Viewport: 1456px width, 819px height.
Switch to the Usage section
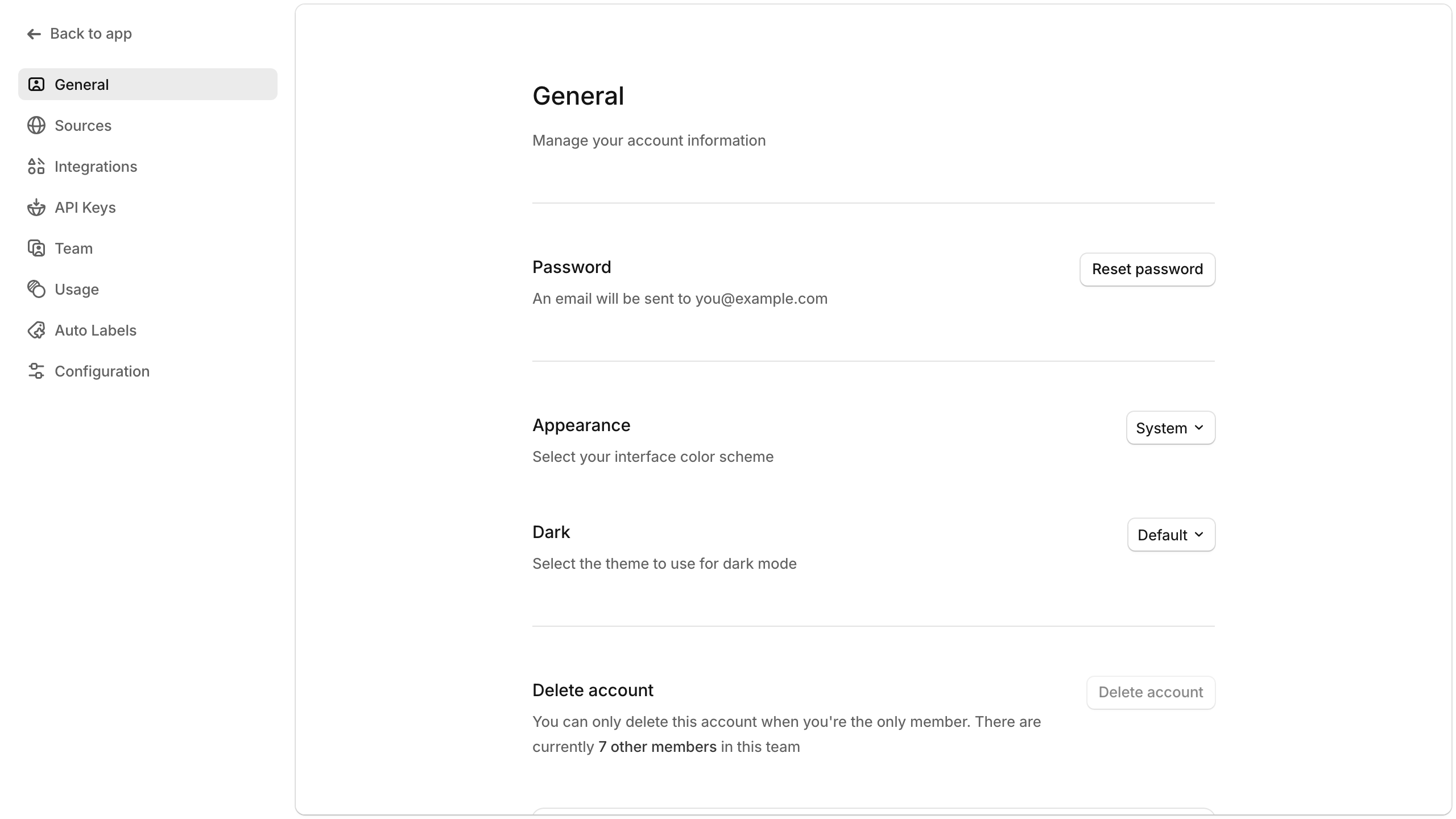(x=77, y=289)
